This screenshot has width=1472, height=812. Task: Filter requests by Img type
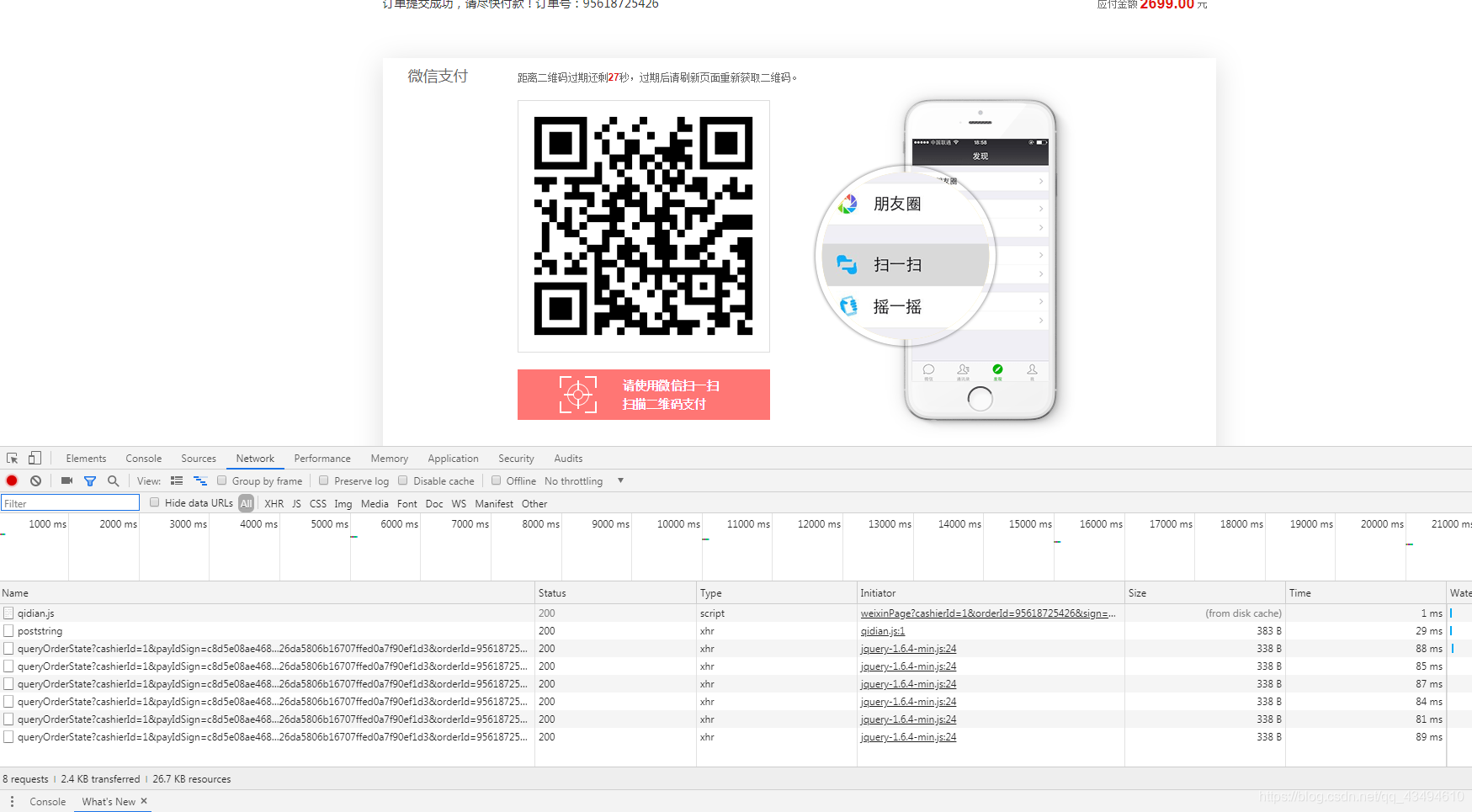tap(343, 504)
